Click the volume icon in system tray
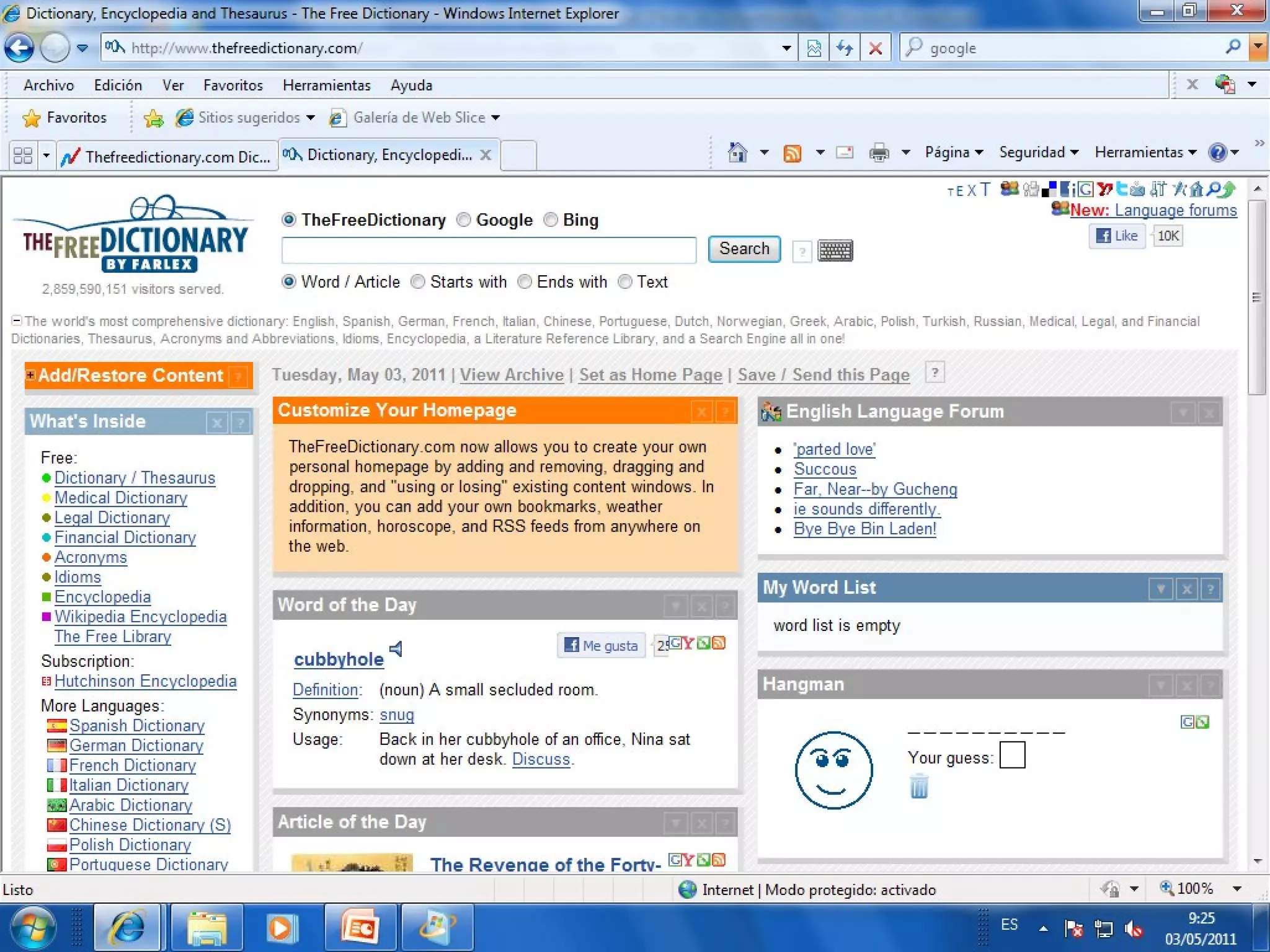The image size is (1270, 952). (x=1134, y=928)
